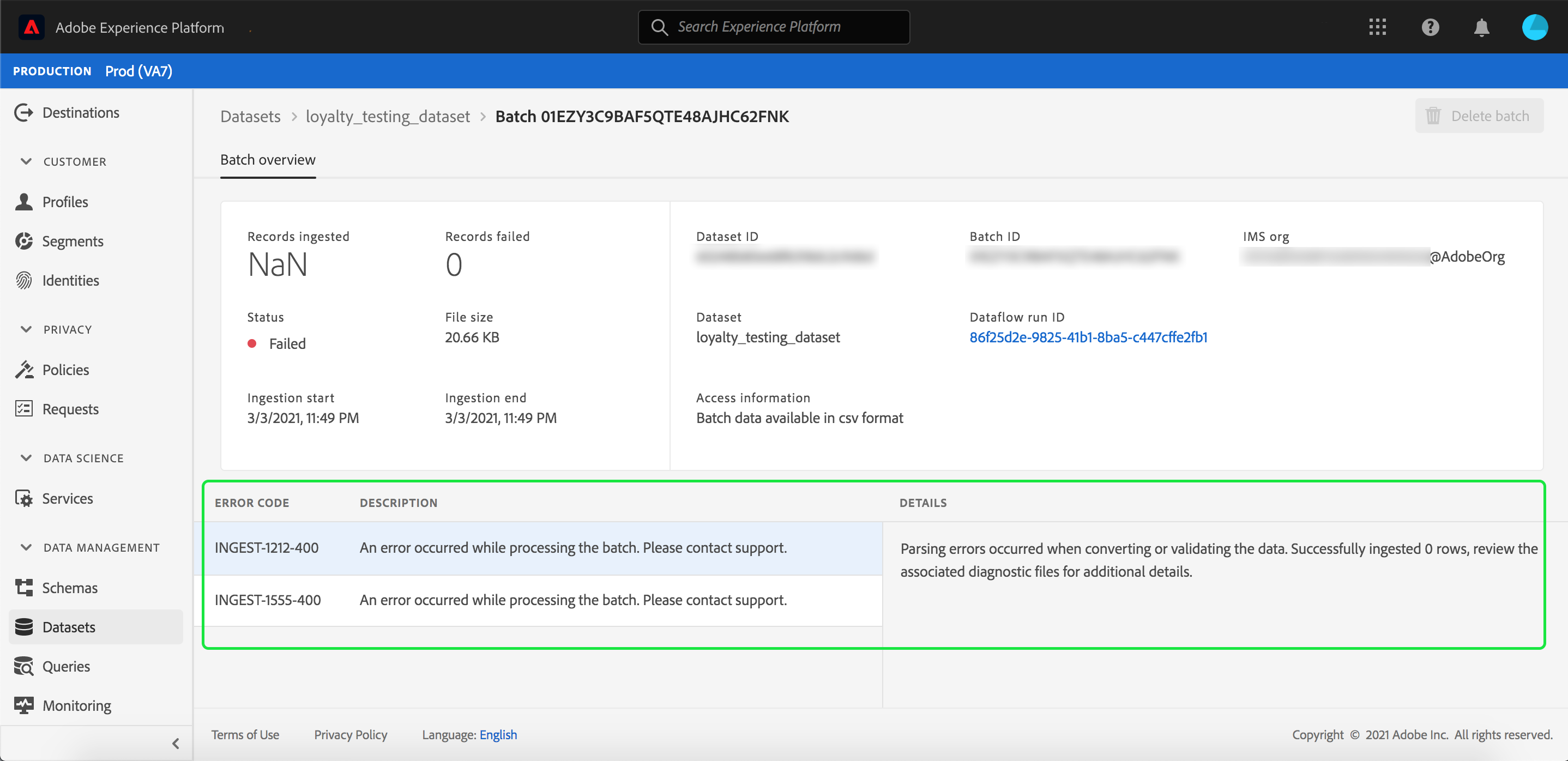This screenshot has width=1568, height=761.
Task: Select the Batch overview tab
Action: 268,160
